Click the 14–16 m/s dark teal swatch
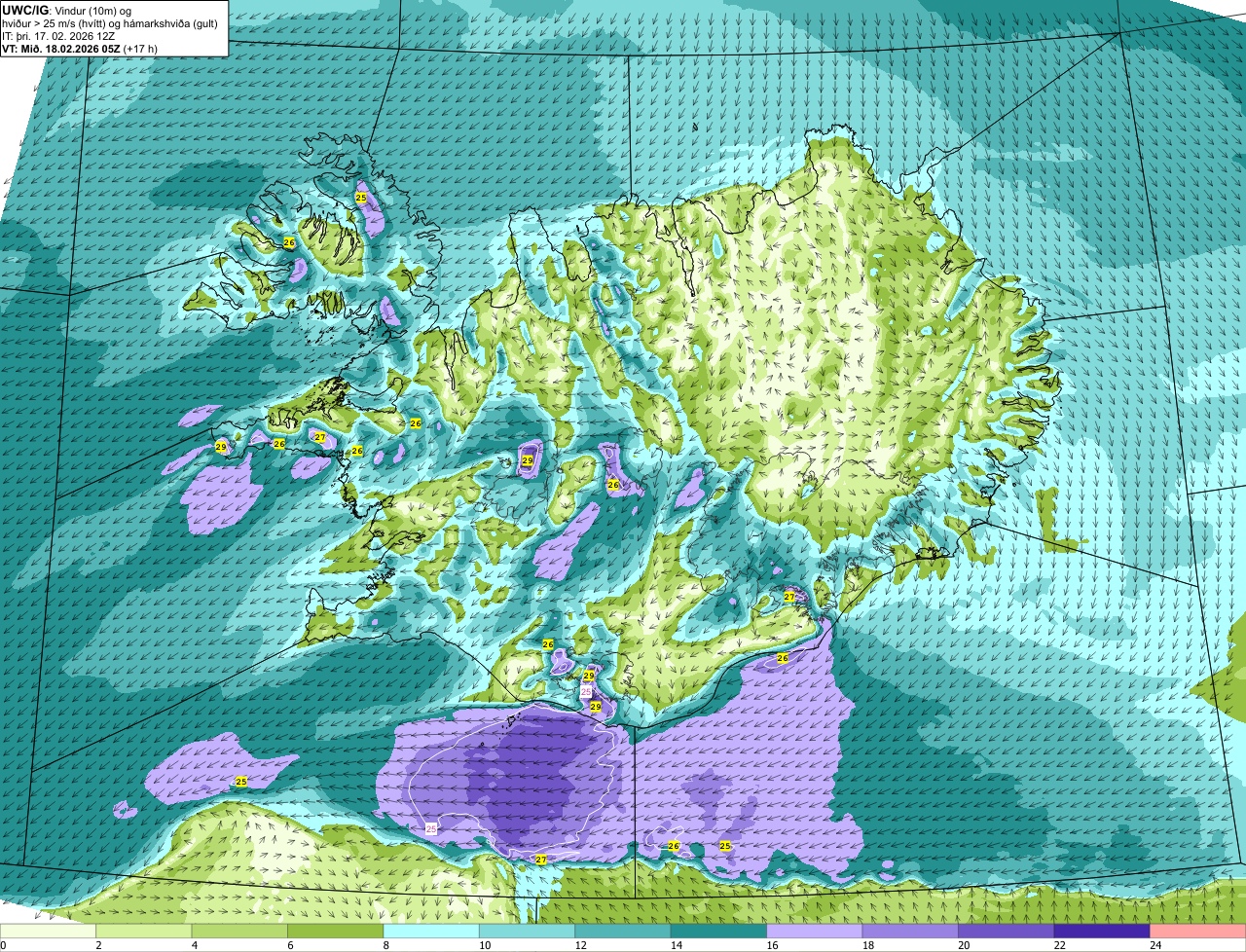The width and height of the screenshot is (1246, 952). point(719,932)
